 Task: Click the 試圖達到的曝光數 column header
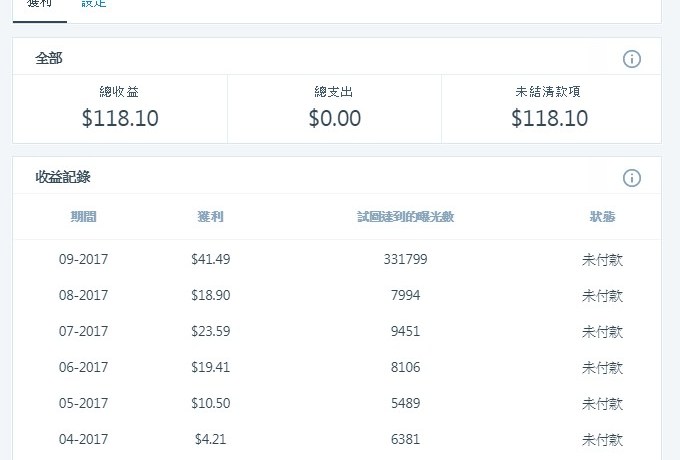(405, 217)
